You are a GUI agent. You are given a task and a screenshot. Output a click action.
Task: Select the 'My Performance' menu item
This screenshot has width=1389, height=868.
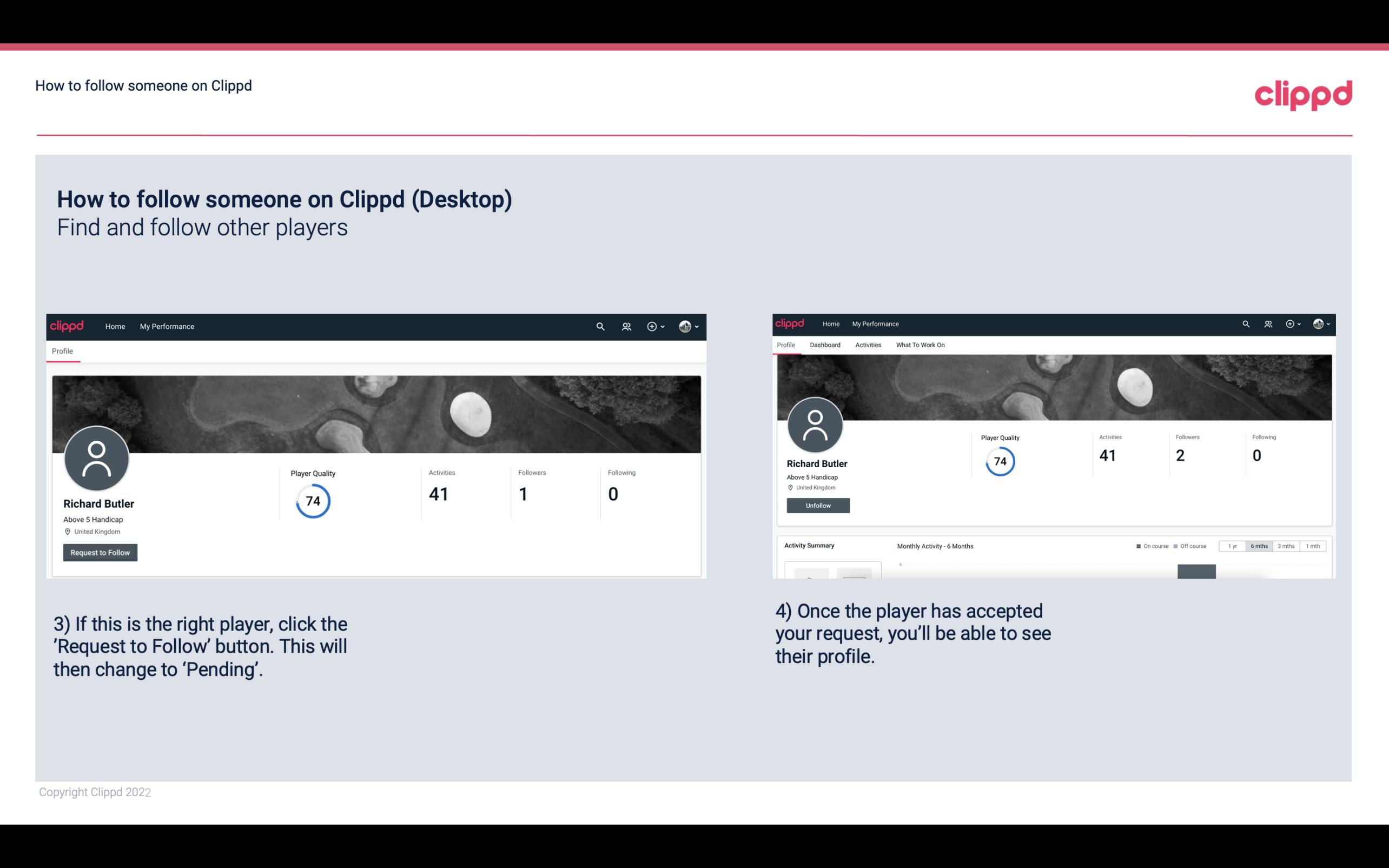pos(166,326)
